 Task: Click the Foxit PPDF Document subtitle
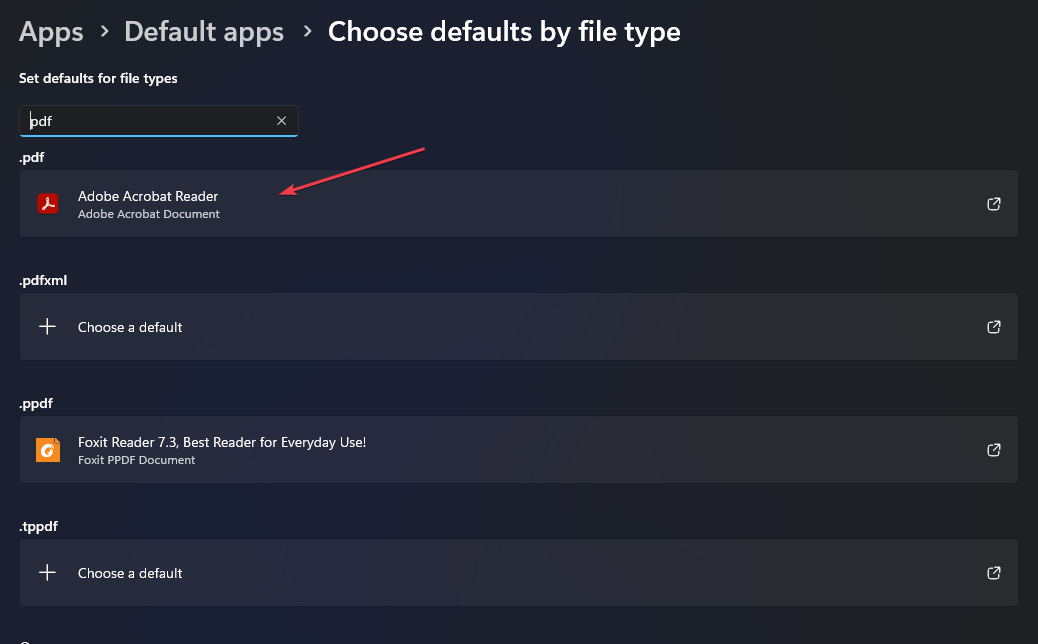(136, 460)
